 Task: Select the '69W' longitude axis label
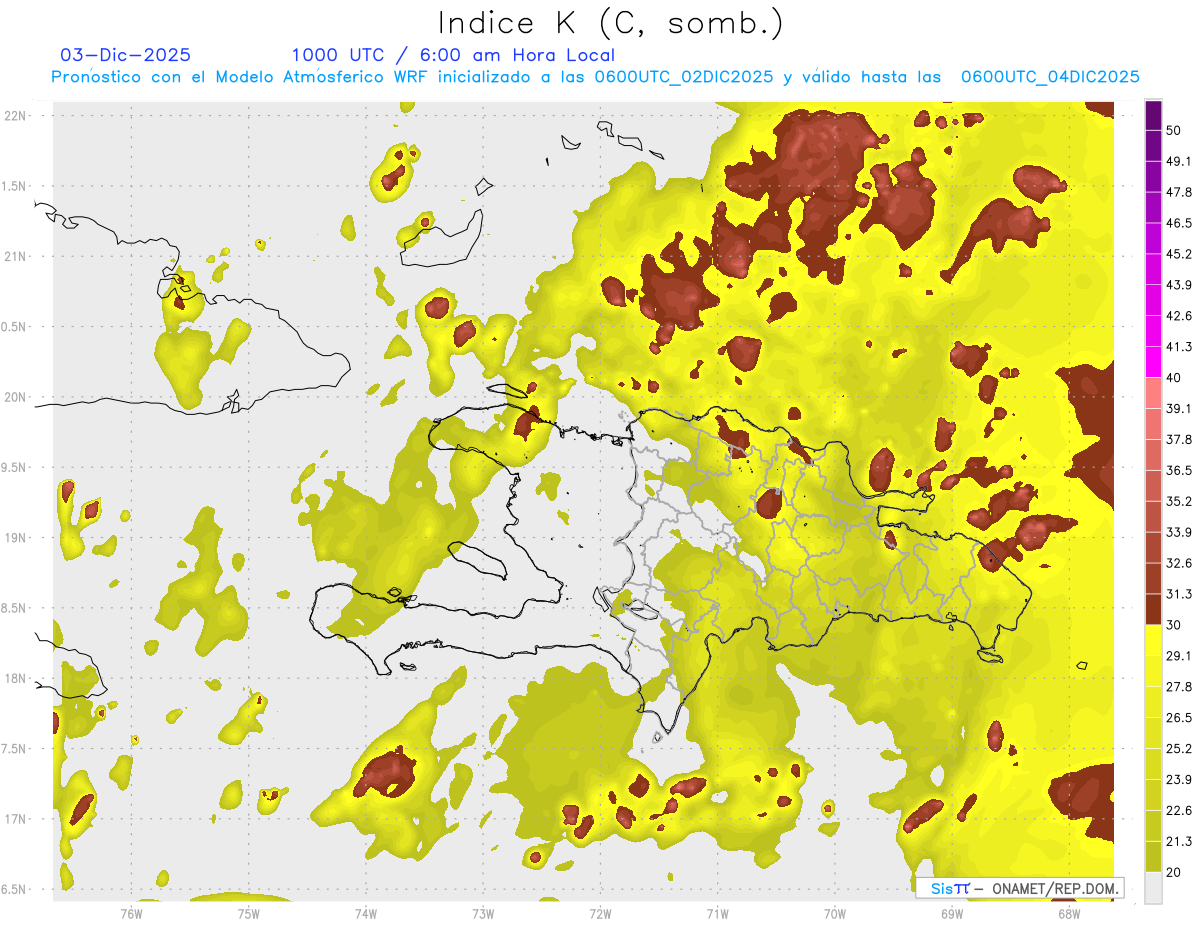951,914
